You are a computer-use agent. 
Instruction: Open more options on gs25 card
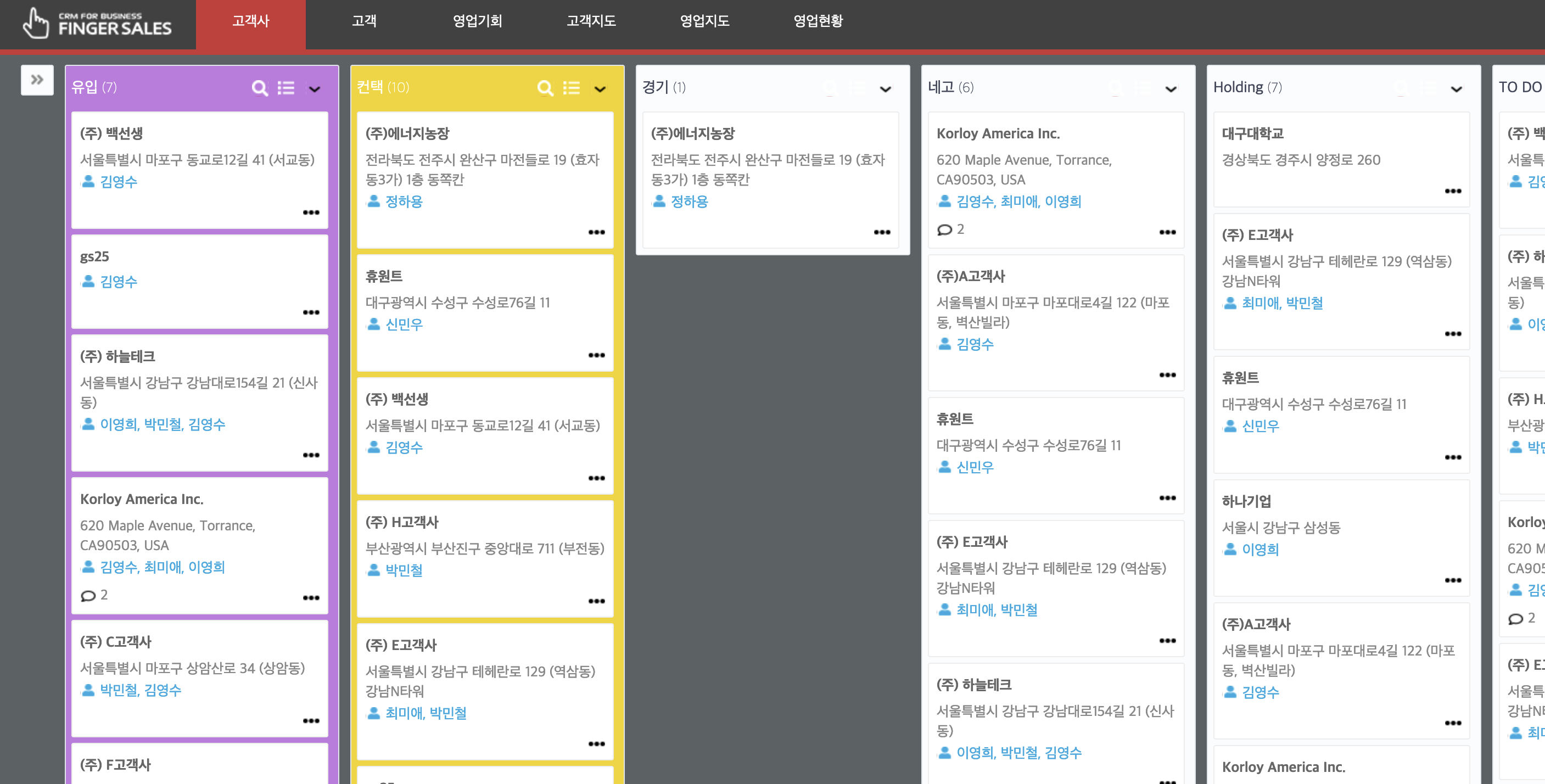(x=311, y=312)
